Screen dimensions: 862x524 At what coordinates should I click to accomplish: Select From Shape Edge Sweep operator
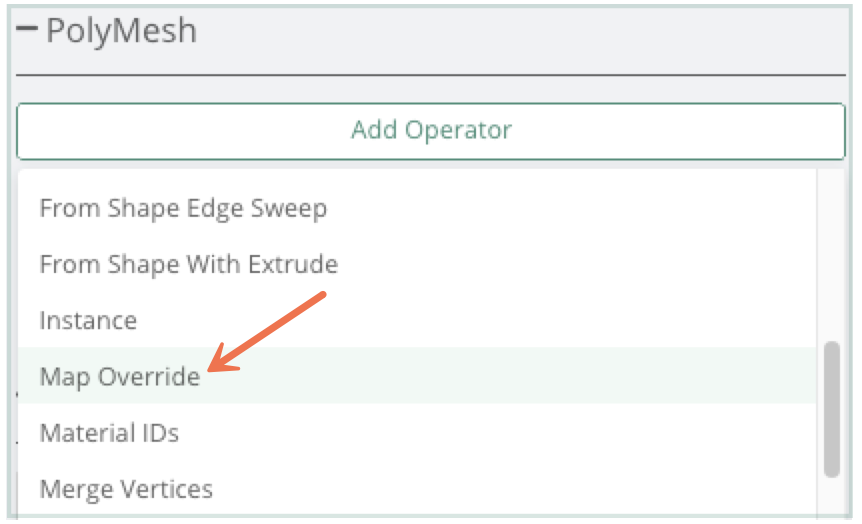pos(183,209)
